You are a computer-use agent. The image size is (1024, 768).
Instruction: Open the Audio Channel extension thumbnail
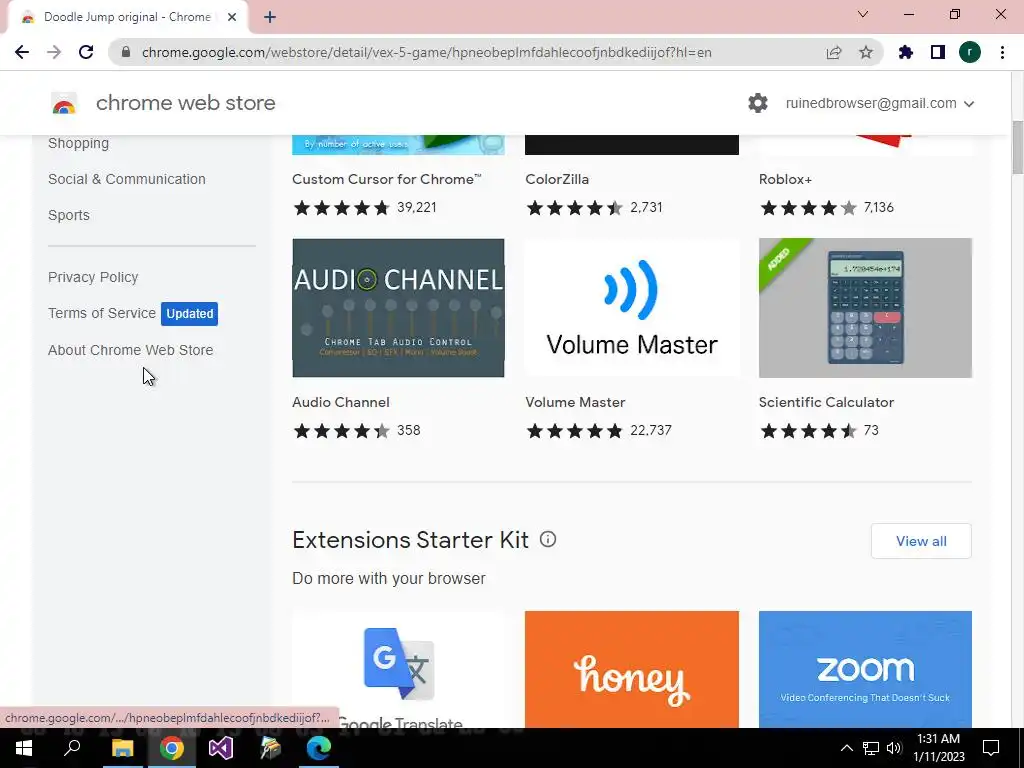(398, 308)
